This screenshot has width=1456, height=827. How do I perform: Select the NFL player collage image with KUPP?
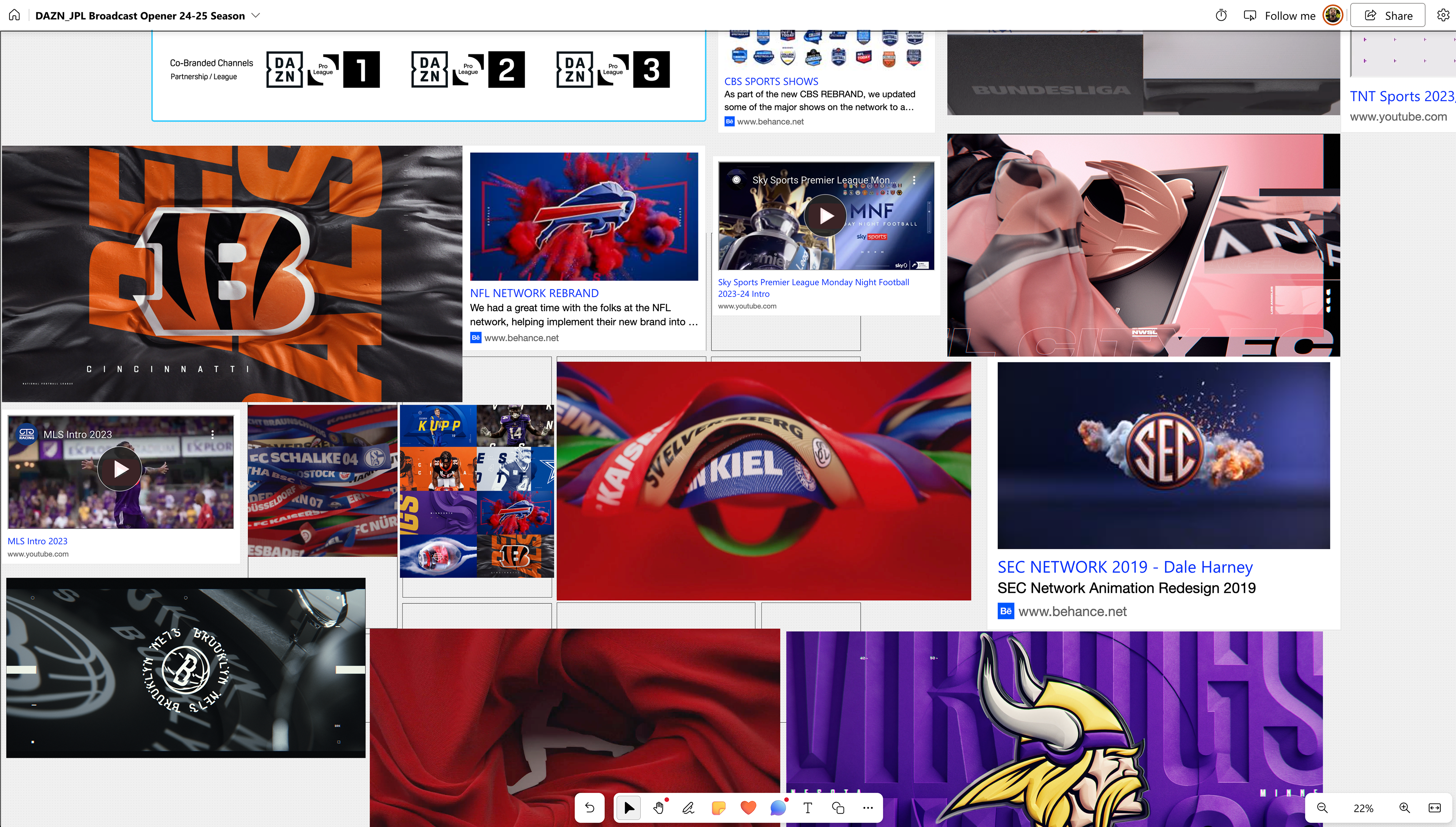[477, 491]
